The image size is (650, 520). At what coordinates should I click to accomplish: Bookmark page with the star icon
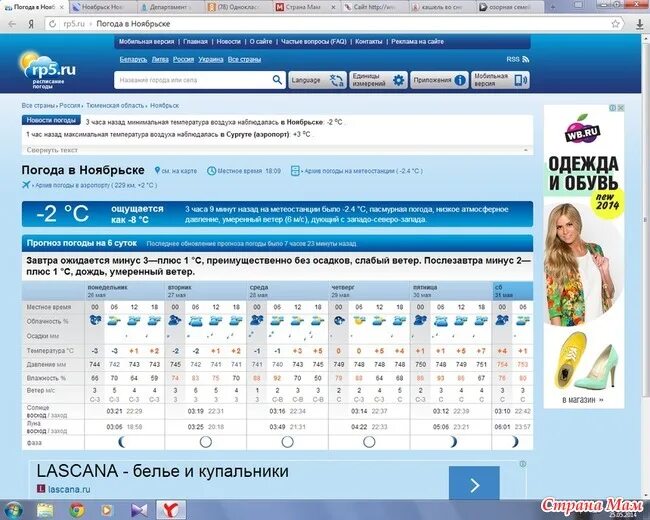[x=616, y=24]
